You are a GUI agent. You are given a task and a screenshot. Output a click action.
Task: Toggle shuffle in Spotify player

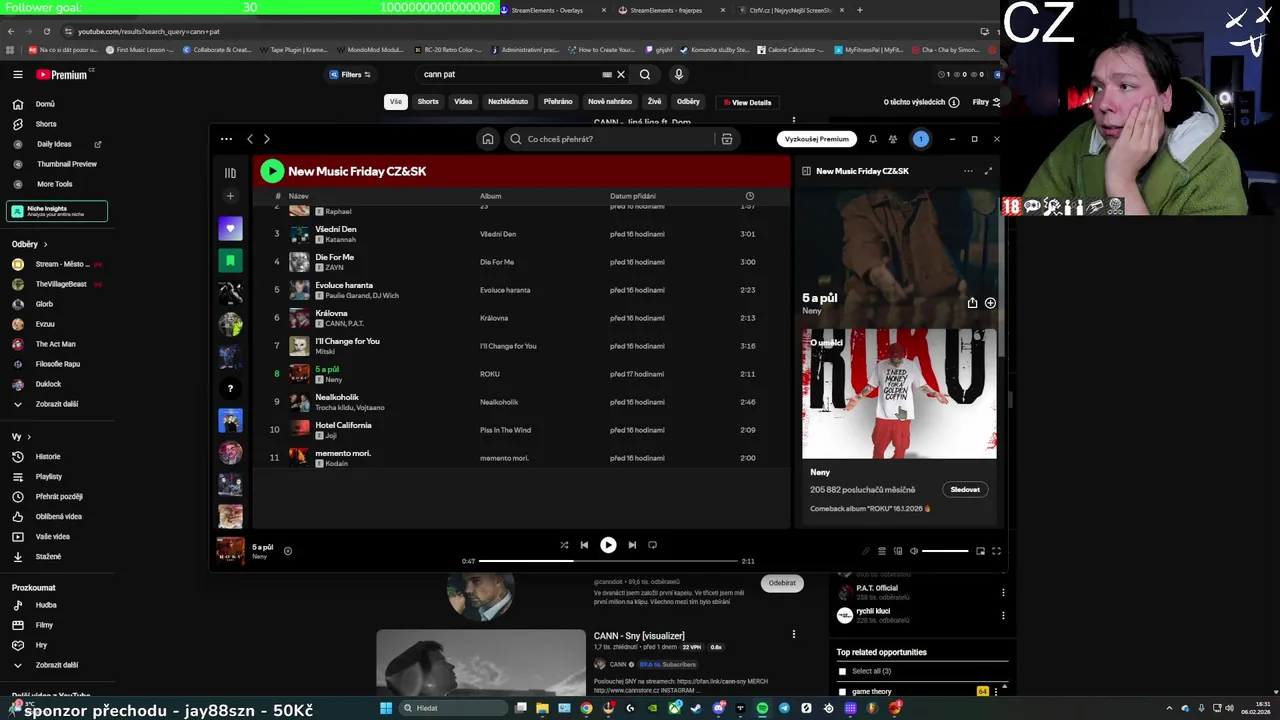pyautogui.click(x=564, y=545)
